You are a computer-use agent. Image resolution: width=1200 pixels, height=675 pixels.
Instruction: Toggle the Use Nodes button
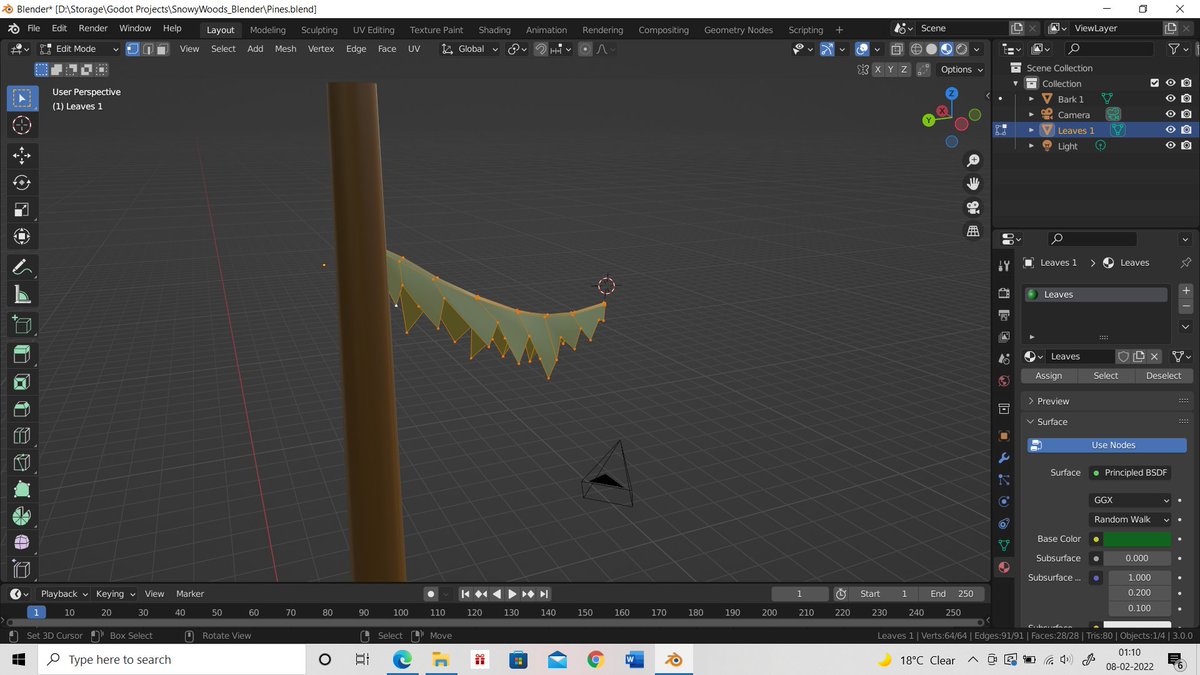pyautogui.click(x=1106, y=445)
